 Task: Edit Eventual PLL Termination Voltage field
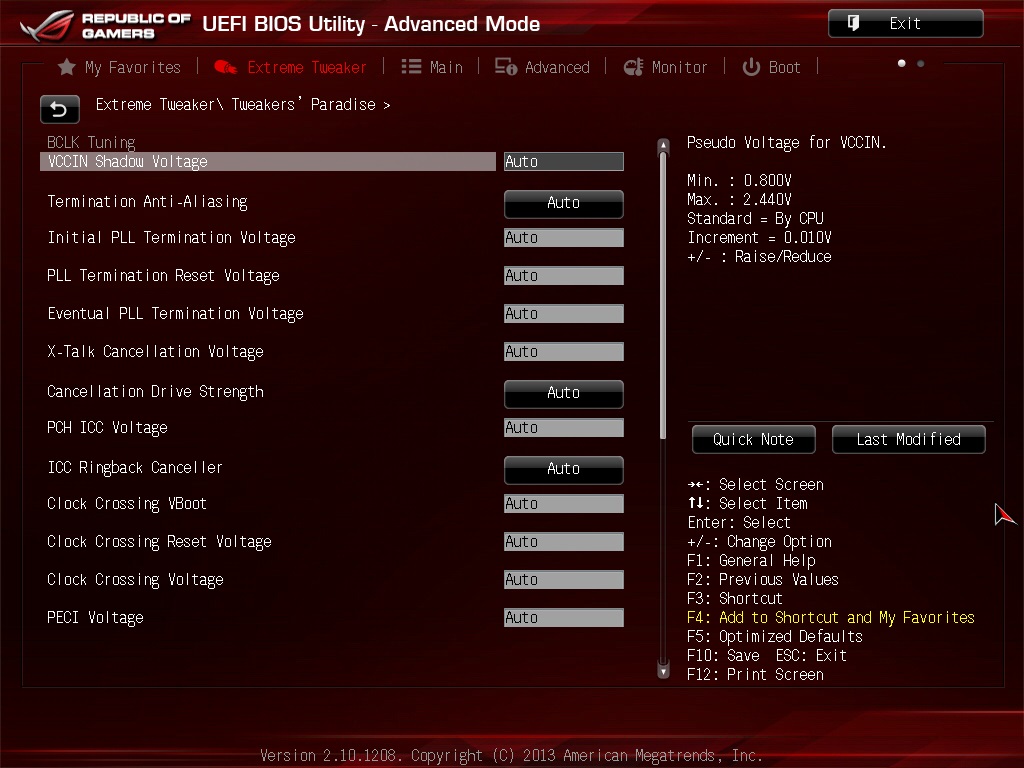point(564,313)
